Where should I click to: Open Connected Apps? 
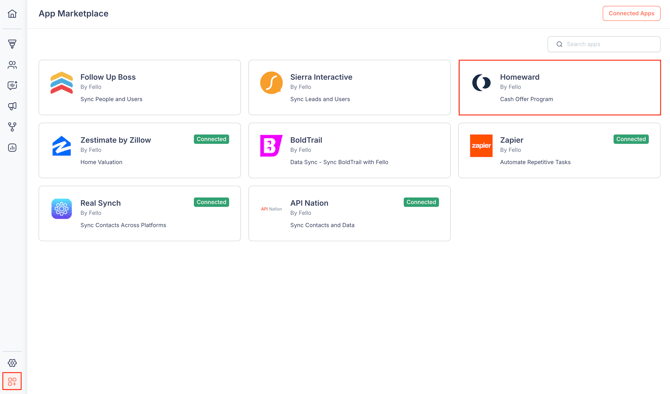point(632,14)
